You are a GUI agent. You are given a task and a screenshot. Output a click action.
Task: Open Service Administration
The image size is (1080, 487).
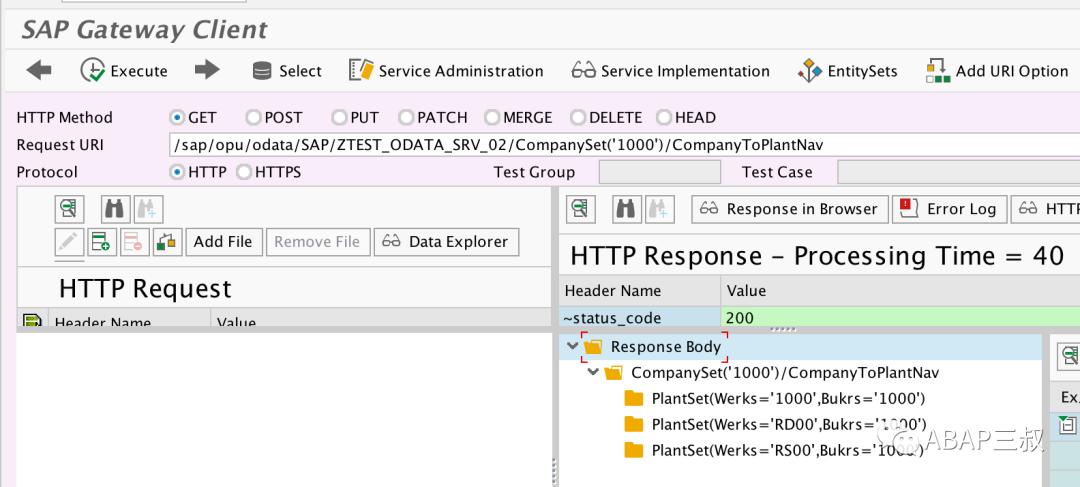click(446, 70)
